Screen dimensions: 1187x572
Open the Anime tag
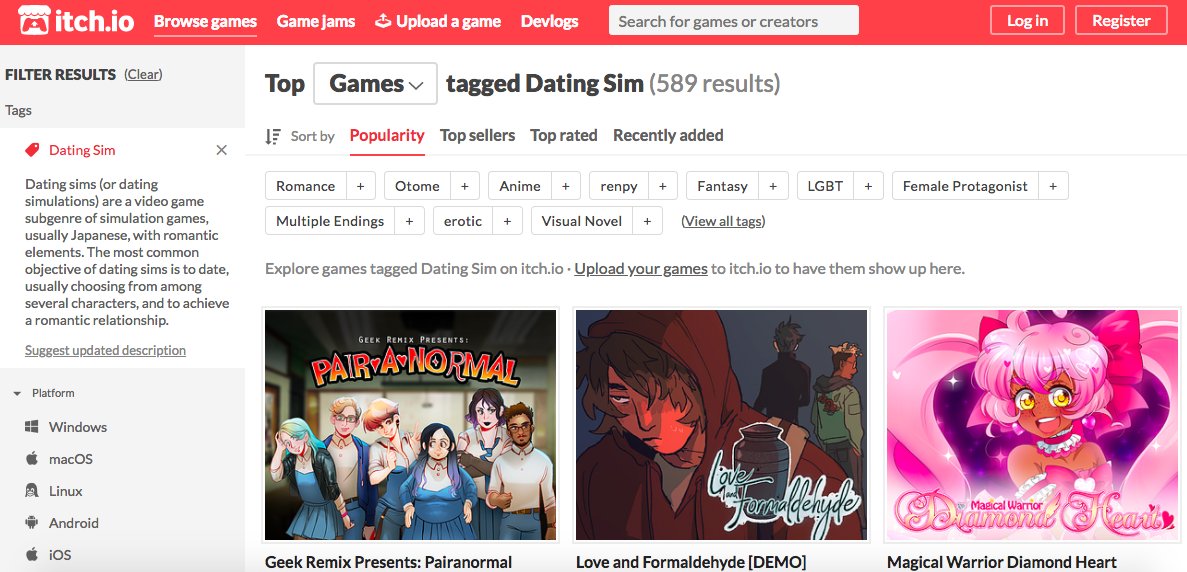point(520,186)
